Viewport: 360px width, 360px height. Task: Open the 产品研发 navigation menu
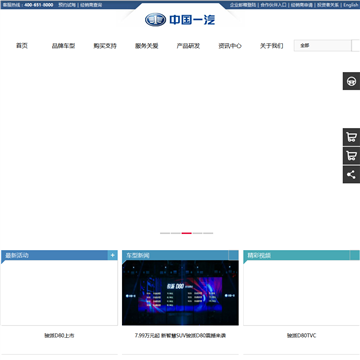(x=188, y=46)
